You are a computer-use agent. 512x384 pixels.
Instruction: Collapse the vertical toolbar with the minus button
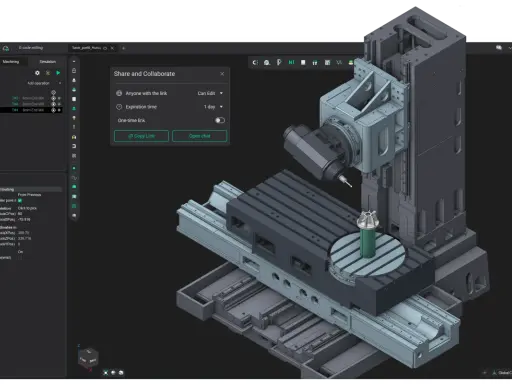[74, 62]
